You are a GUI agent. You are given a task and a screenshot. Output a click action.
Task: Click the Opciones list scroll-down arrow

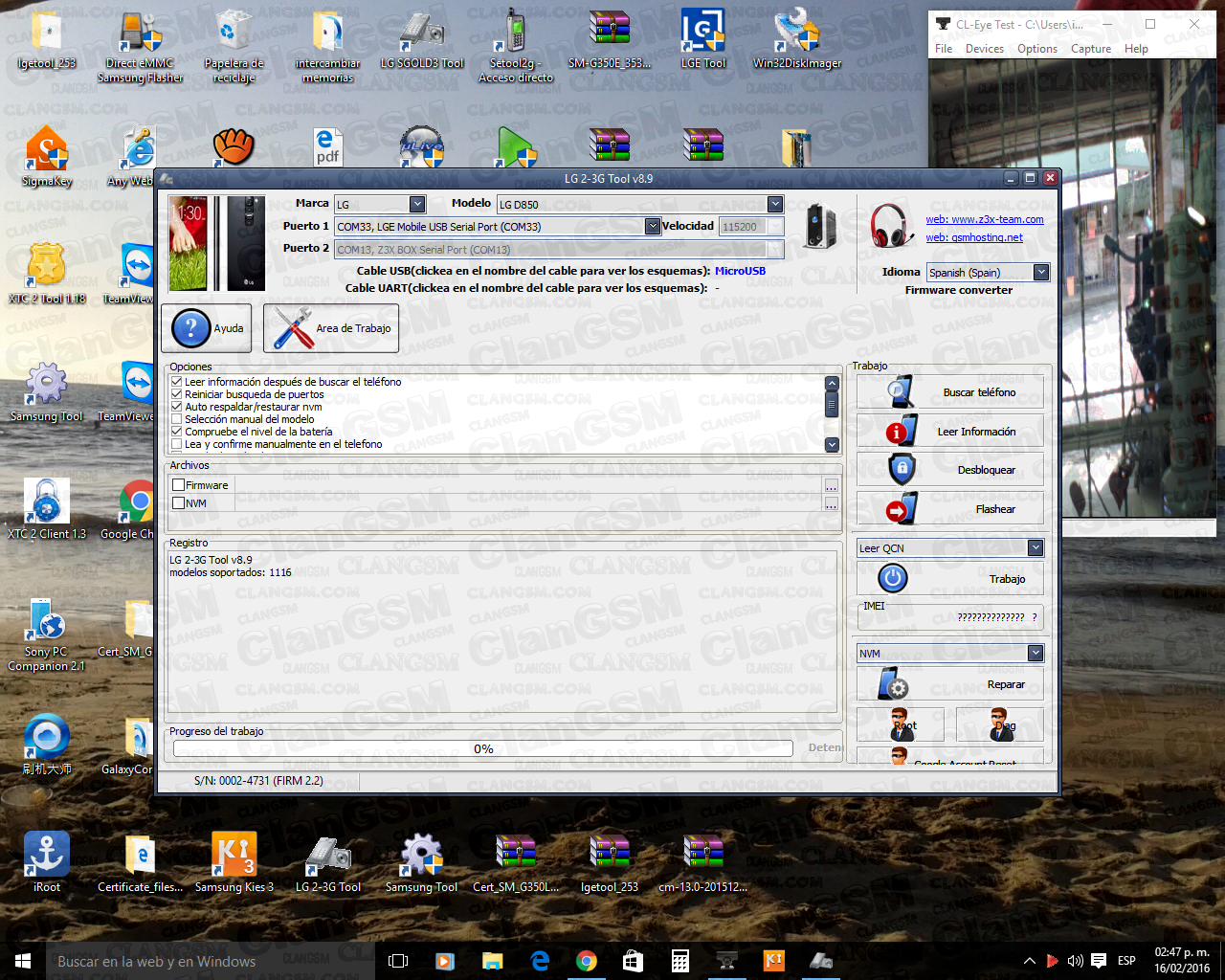coord(832,445)
